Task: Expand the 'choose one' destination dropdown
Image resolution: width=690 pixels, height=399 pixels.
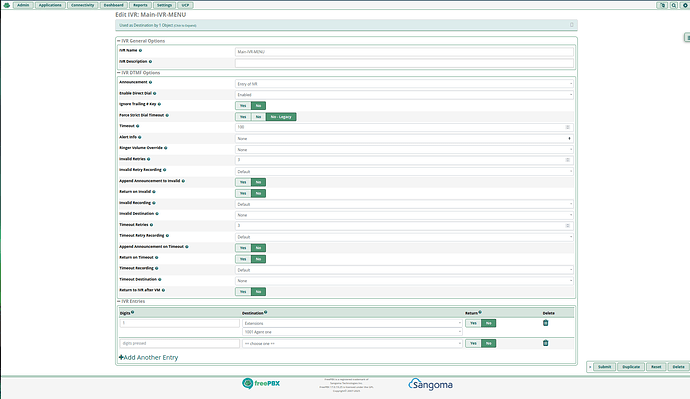Action: (352, 344)
